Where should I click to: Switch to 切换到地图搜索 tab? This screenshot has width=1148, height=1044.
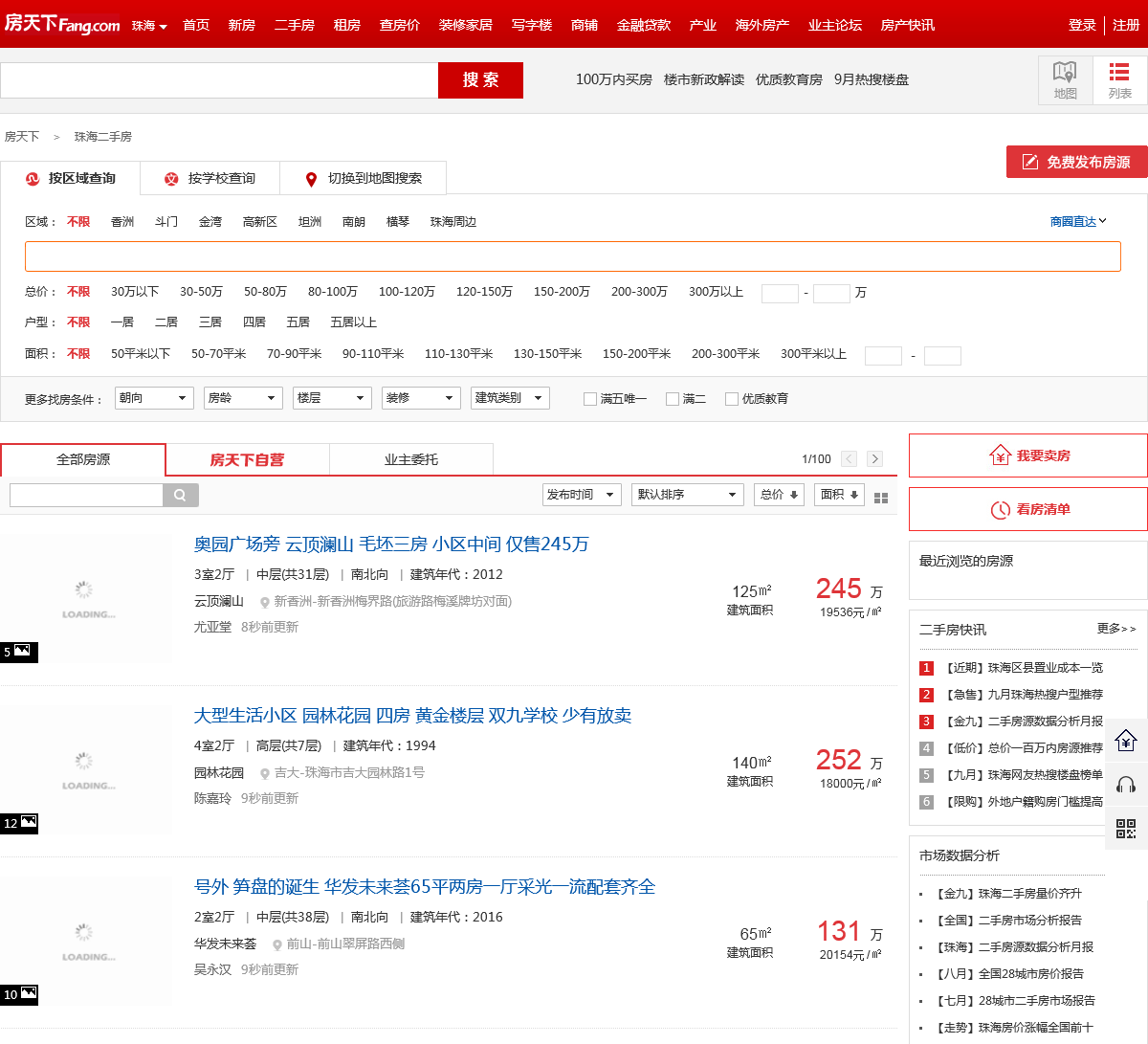coord(364,179)
